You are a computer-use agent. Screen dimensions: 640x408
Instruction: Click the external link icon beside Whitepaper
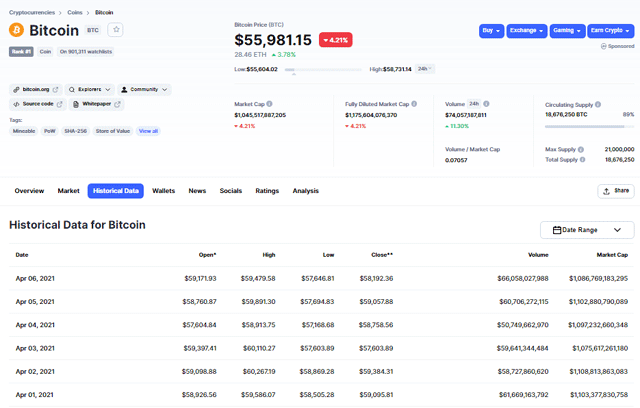(118, 104)
